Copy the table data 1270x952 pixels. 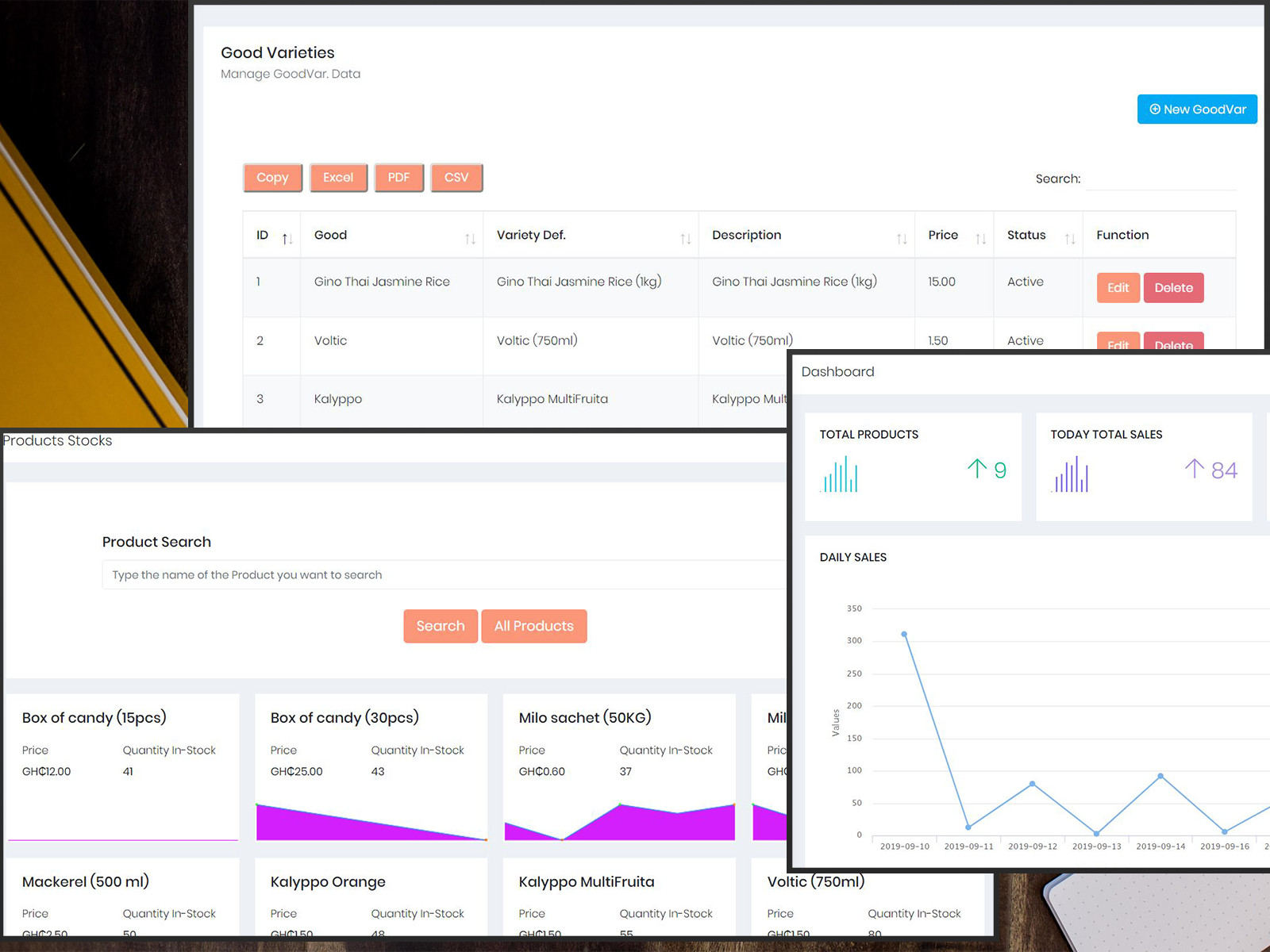point(272,178)
